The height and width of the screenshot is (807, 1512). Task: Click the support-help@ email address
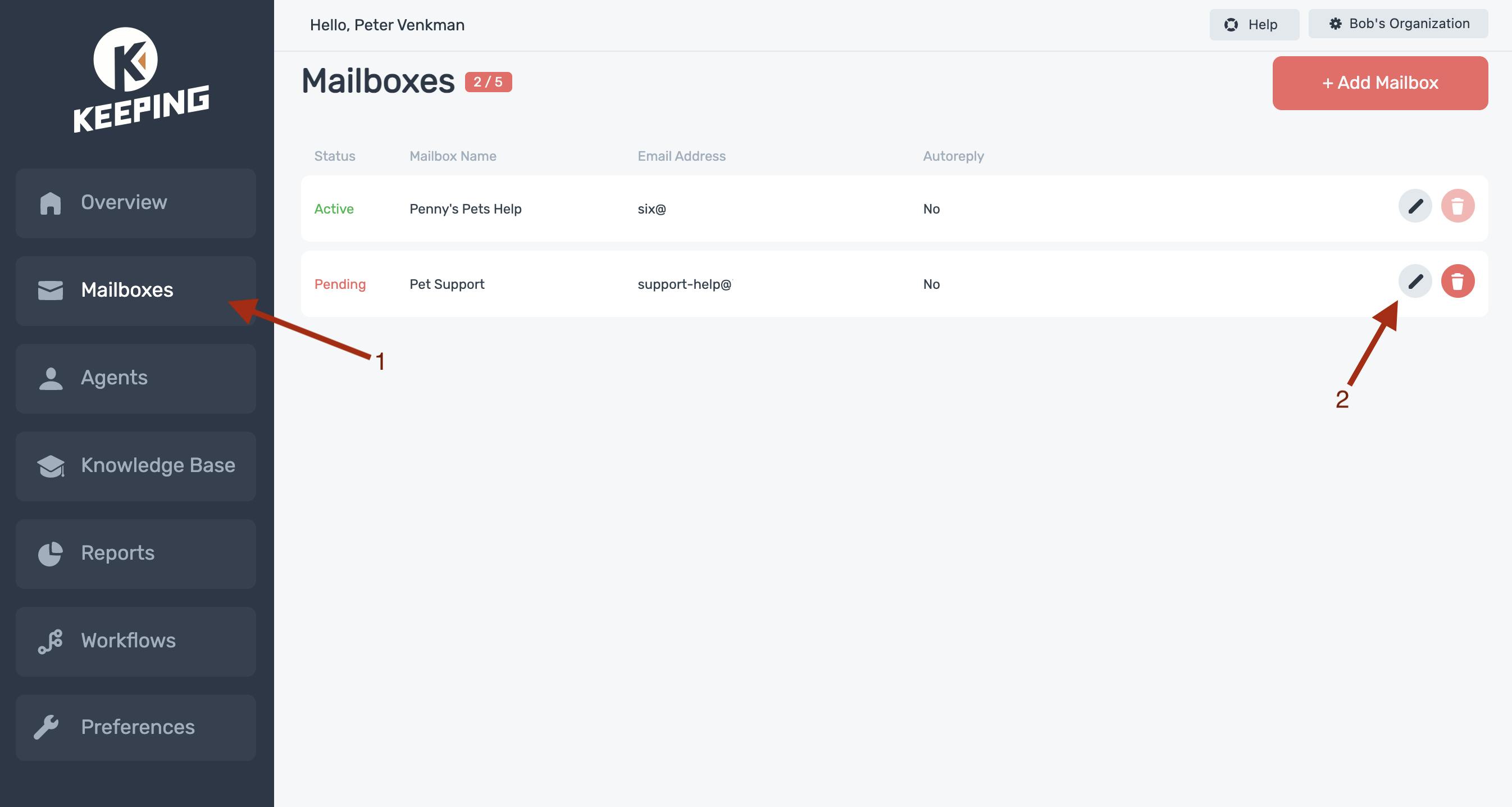(x=685, y=284)
